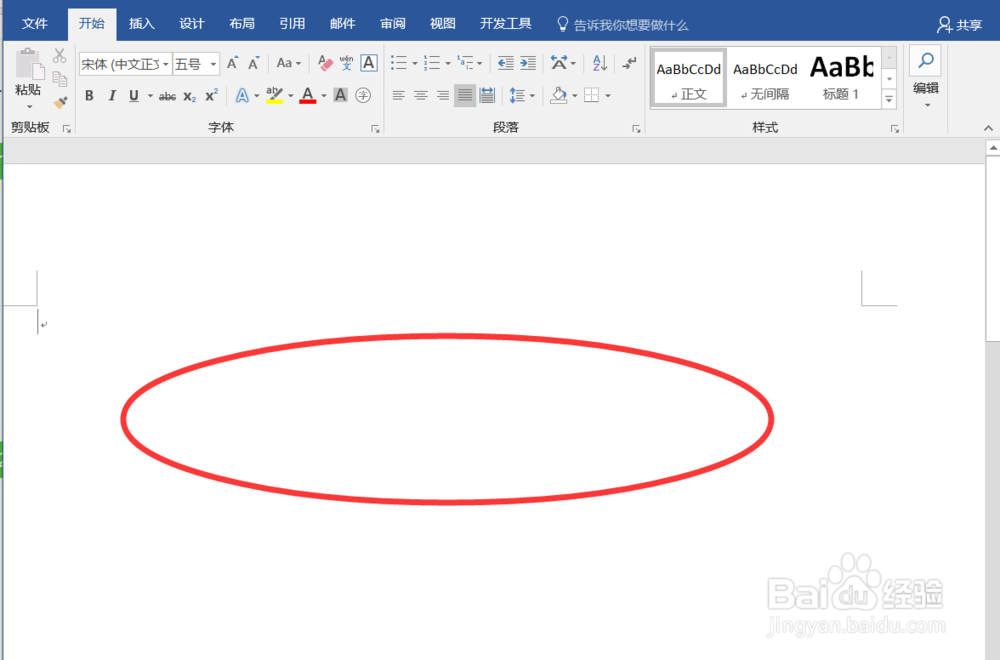The width and height of the screenshot is (1000, 660).
Task: Open the line spacing dropdown
Action: point(521,95)
